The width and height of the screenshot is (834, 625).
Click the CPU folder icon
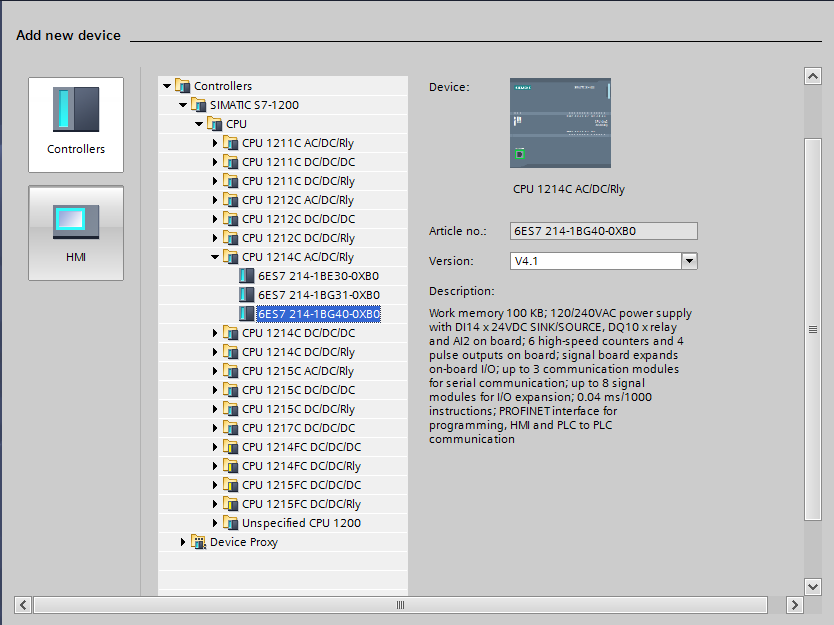pyautogui.click(x=214, y=124)
